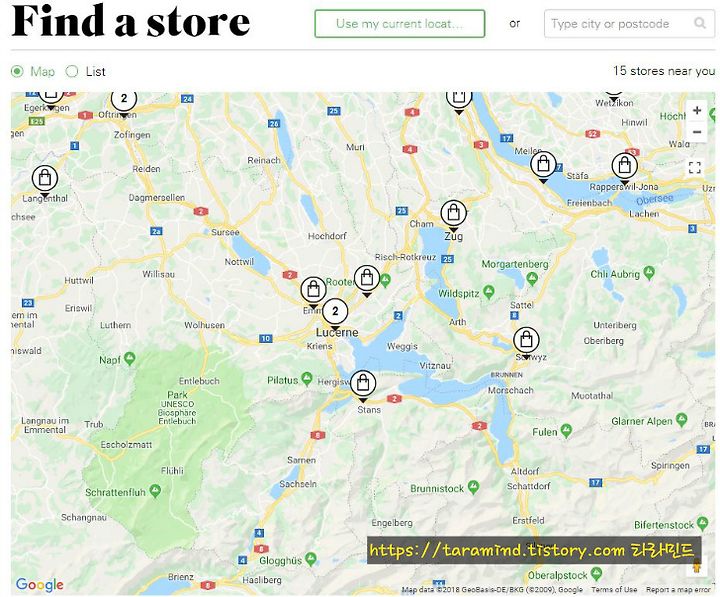Click the Altdorf town label

(x=525, y=471)
